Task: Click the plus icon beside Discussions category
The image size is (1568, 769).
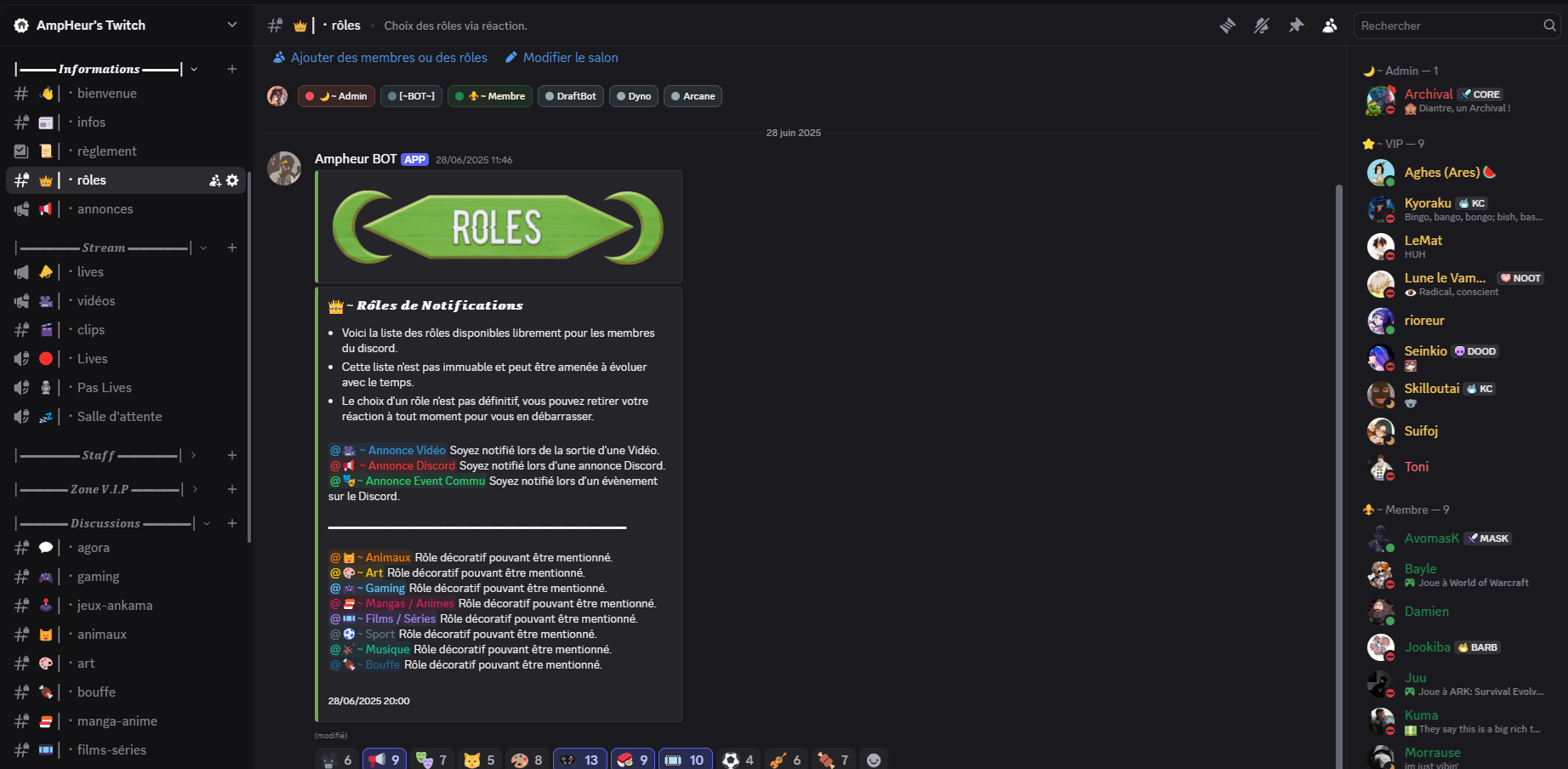Action: click(x=232, y=523)
